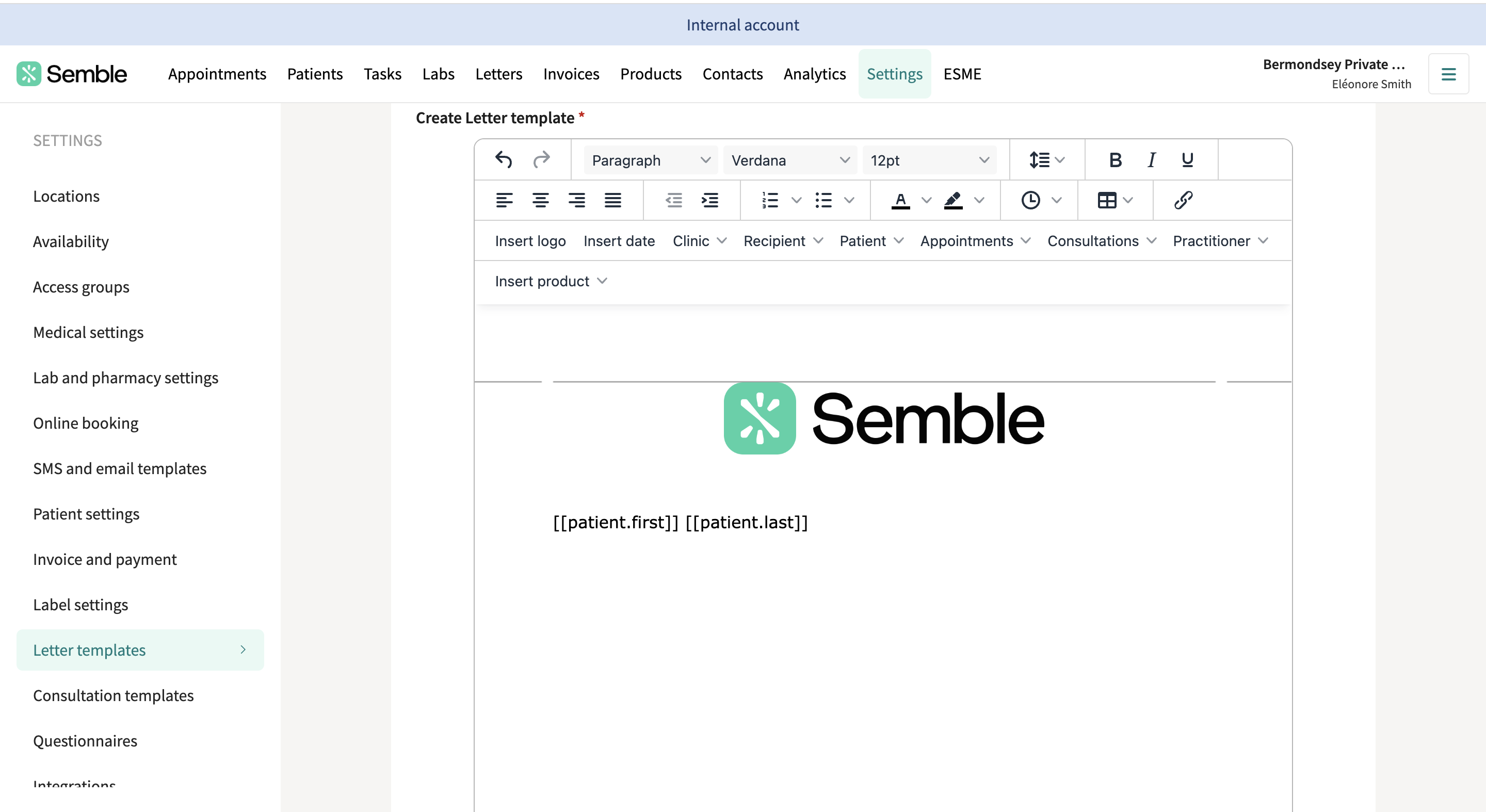
Task: Open the Insert product menu
Action: (x=551, y=281)
